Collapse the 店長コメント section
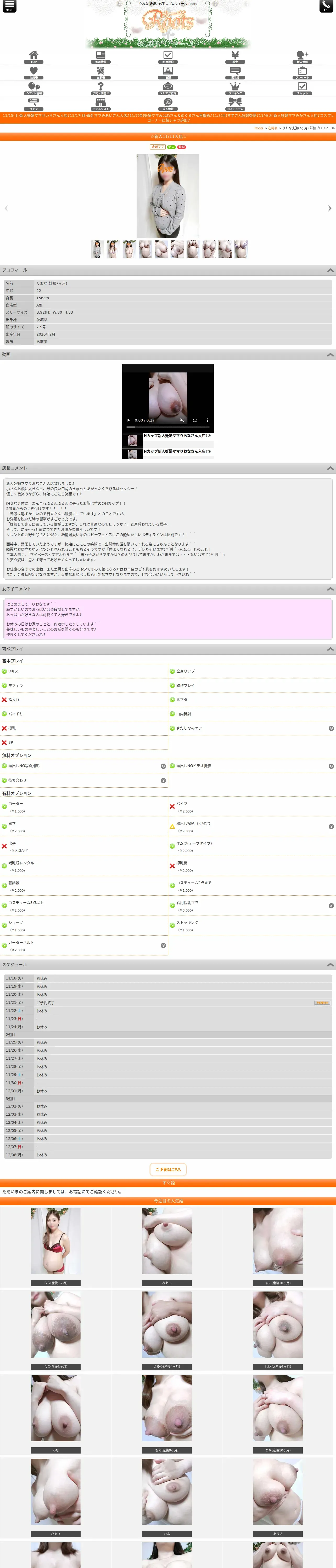336x1568 pixels. coord(331,469)
